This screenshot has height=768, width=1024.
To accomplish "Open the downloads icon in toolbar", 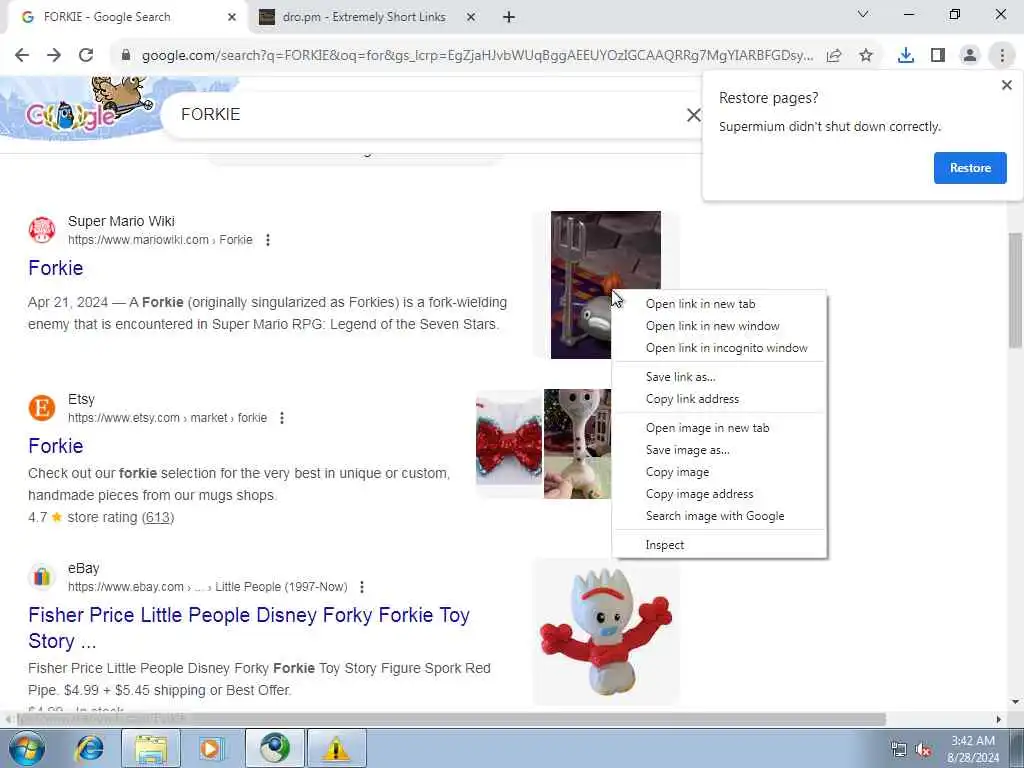I will pos(906,56).
